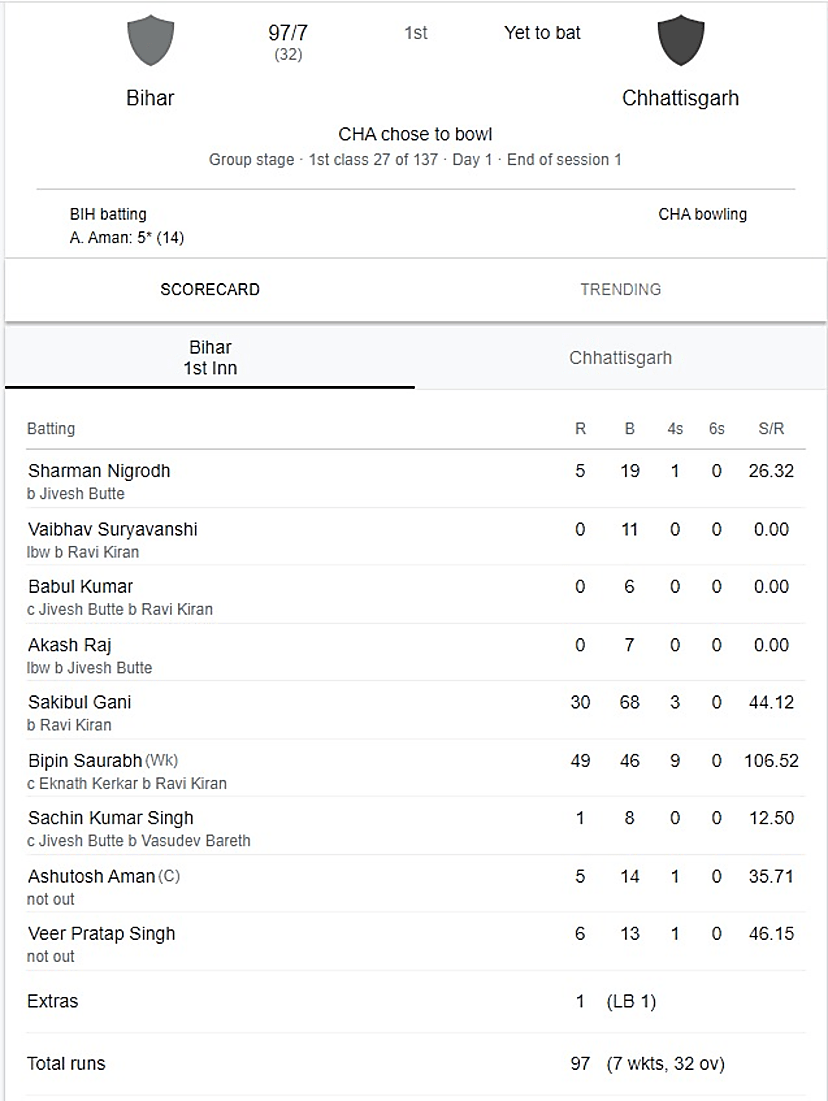Click the Bihar team name header

[150, 98]
